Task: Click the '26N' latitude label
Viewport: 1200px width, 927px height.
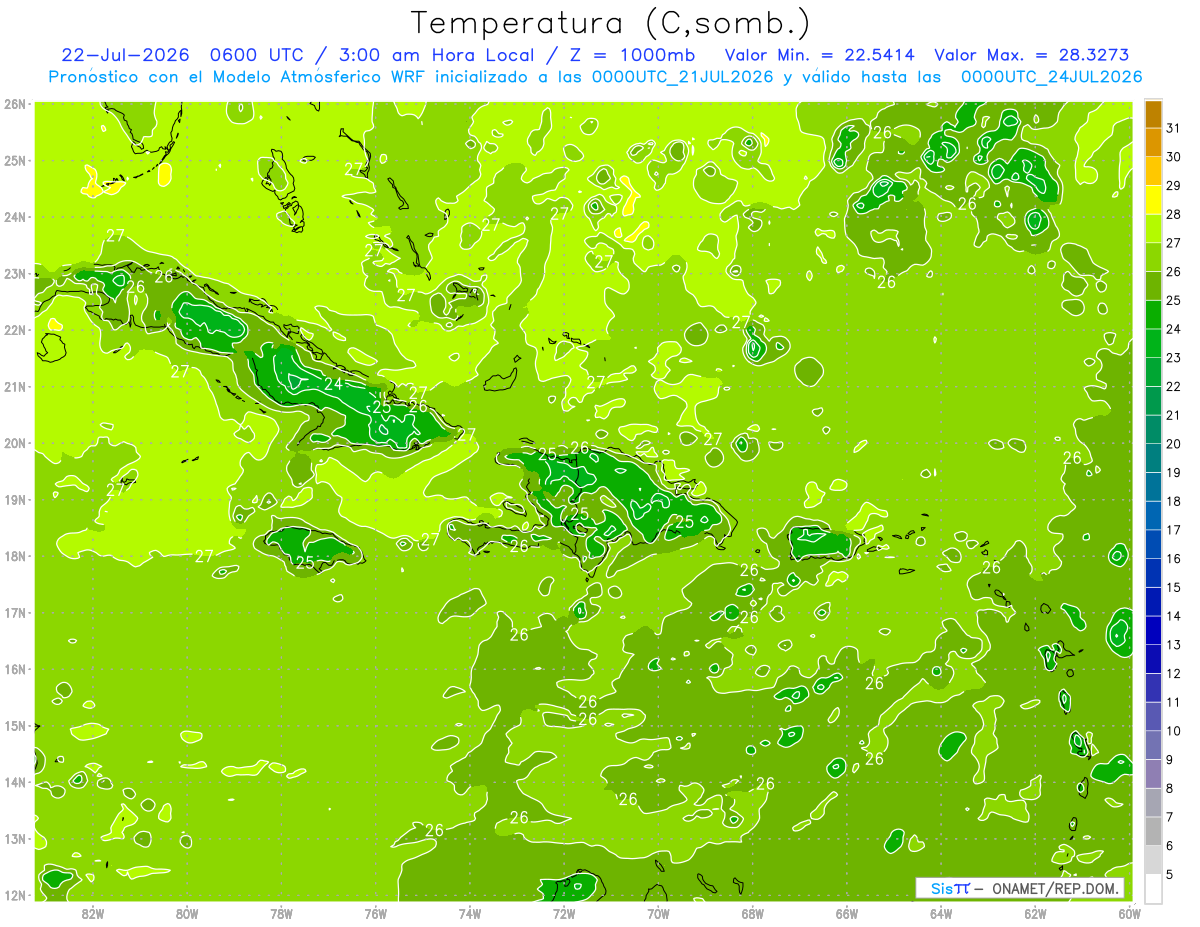Action: pos(16,104)
